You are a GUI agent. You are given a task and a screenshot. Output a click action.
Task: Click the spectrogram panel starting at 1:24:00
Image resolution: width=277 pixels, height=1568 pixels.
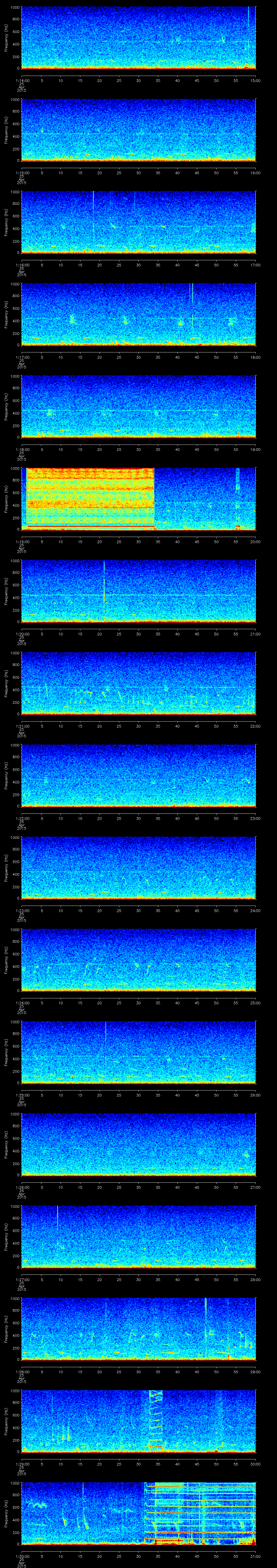pyautogui.click(x=139, y=960)
